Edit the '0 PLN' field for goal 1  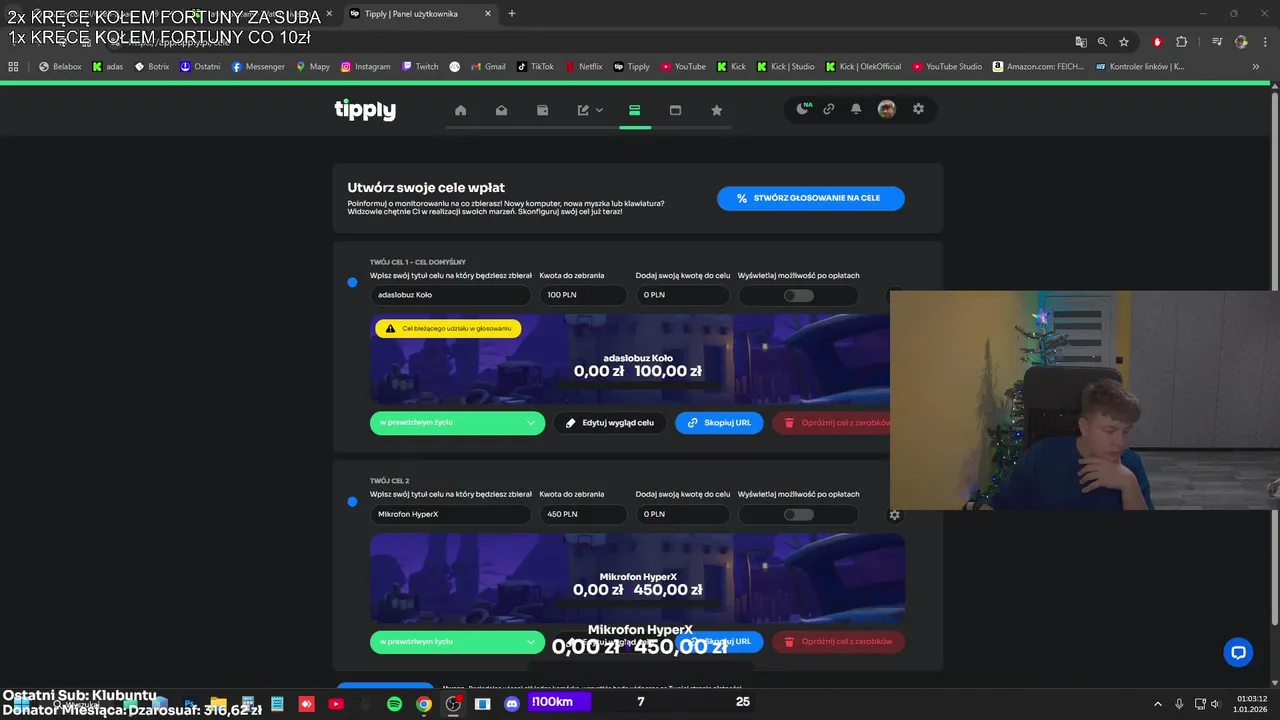683,295
